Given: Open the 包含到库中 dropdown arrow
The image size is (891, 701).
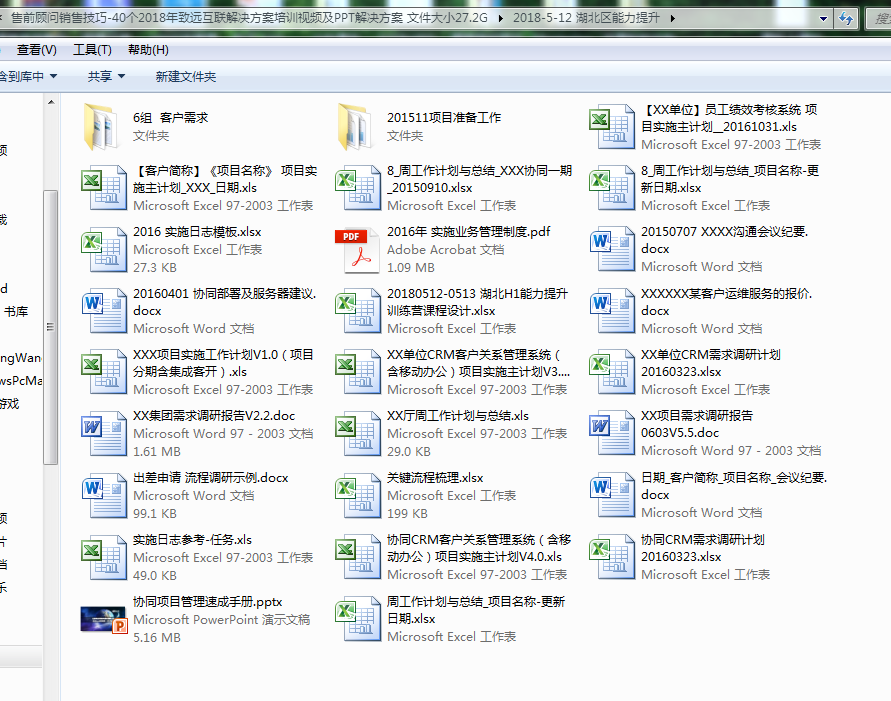Looking at the screenshot, I should pyautogui.click(x=53, y=76).
